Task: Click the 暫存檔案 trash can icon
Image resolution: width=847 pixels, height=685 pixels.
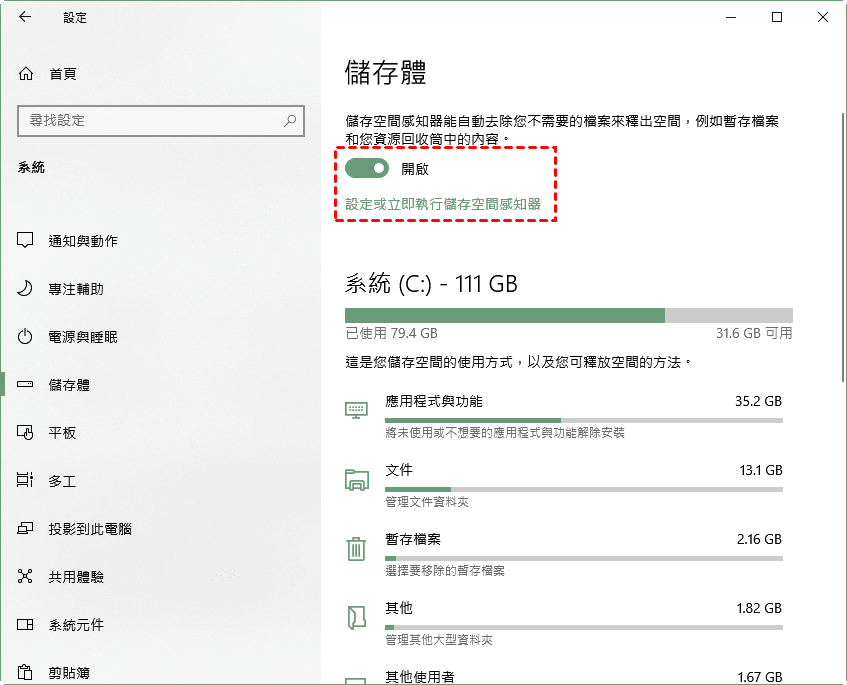Action: pos(357,548)
